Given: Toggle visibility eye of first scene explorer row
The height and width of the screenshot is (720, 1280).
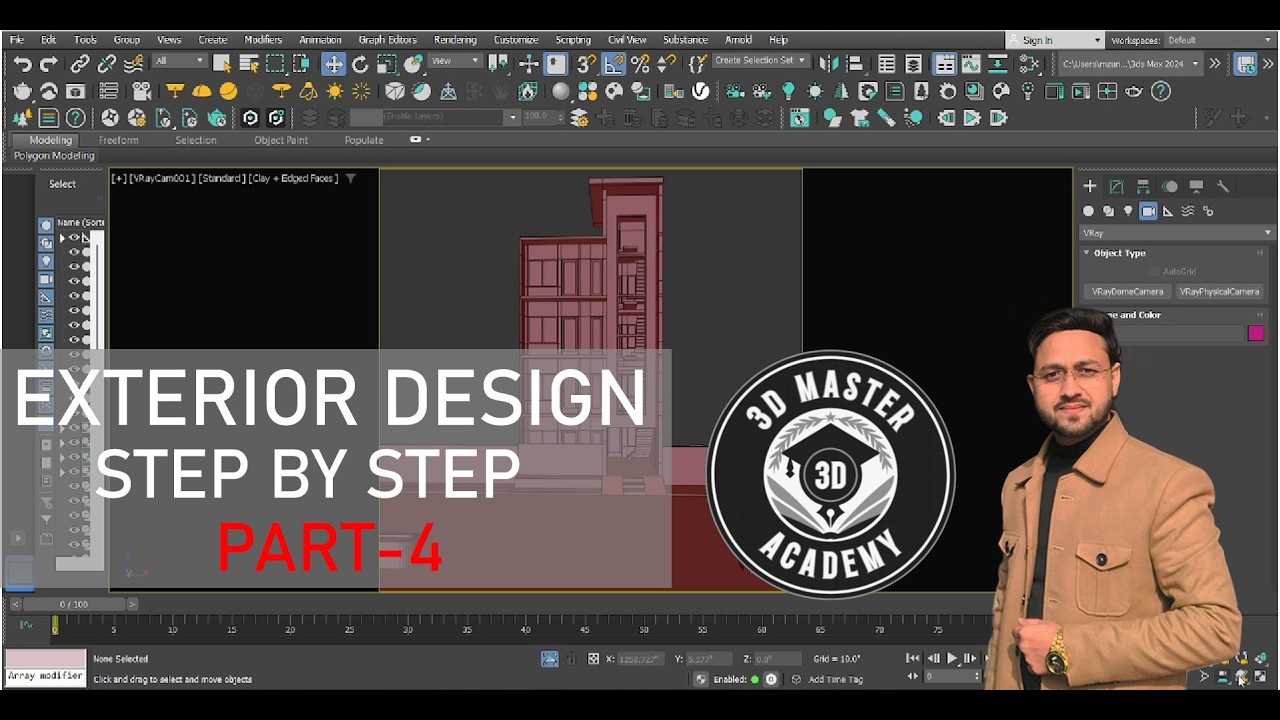Looking at the screenshot, I should pos(74,238).
